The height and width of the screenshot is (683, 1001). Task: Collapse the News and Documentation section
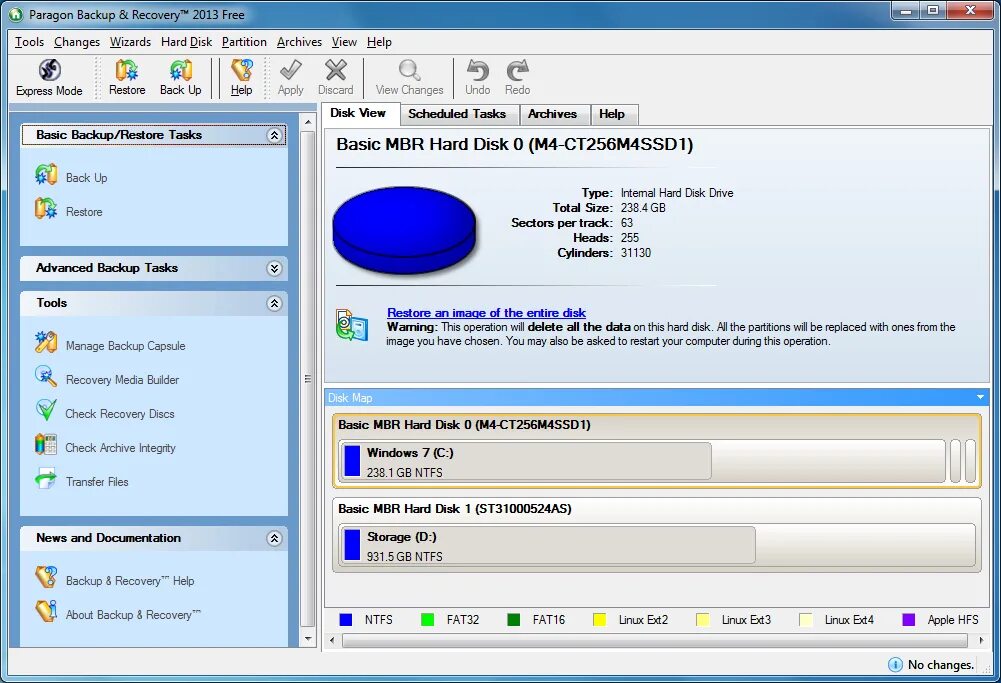click(x=275, y=538)
